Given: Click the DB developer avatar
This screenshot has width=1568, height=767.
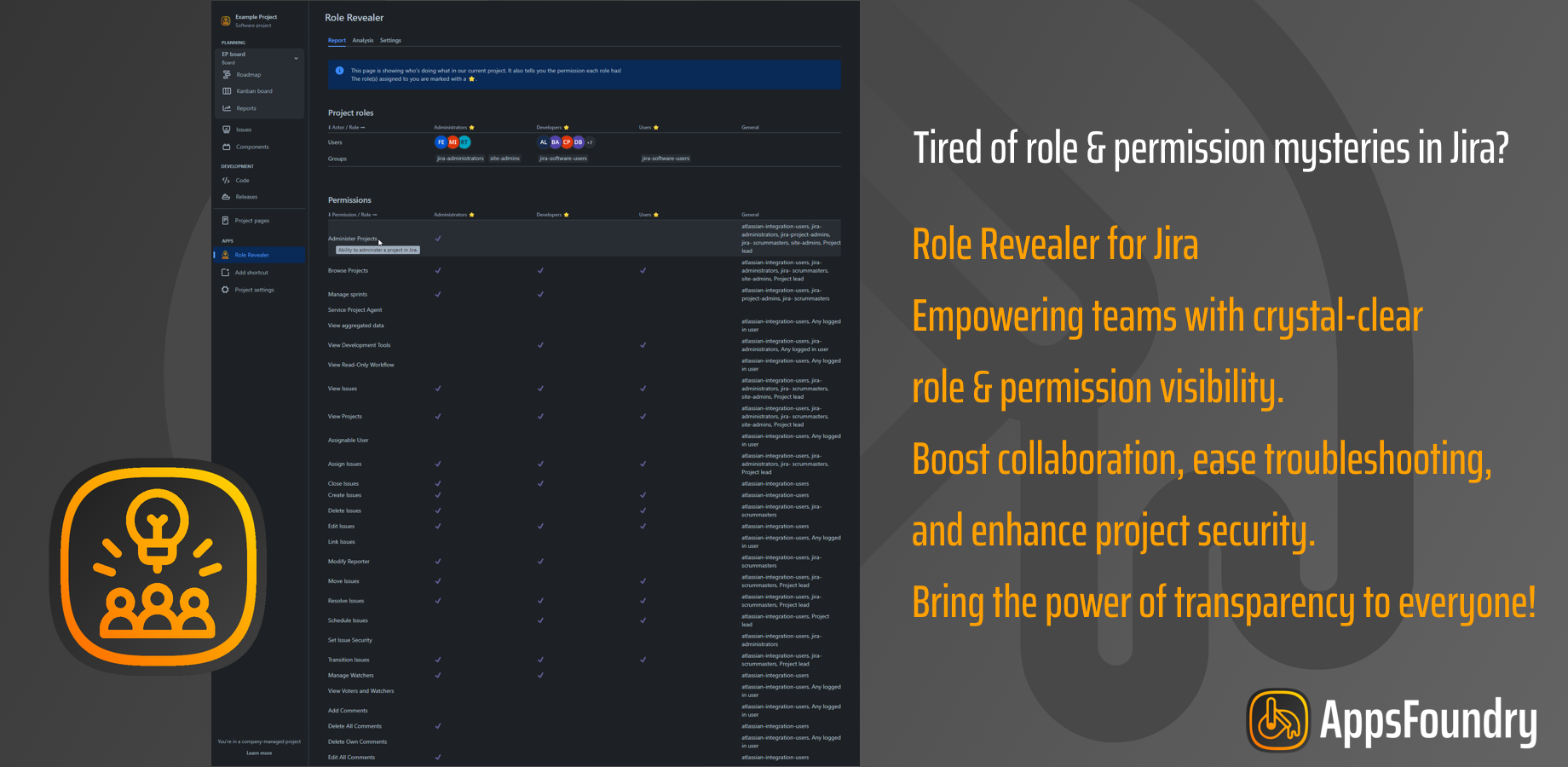Looking at the screenshot, I should point(579,142).
